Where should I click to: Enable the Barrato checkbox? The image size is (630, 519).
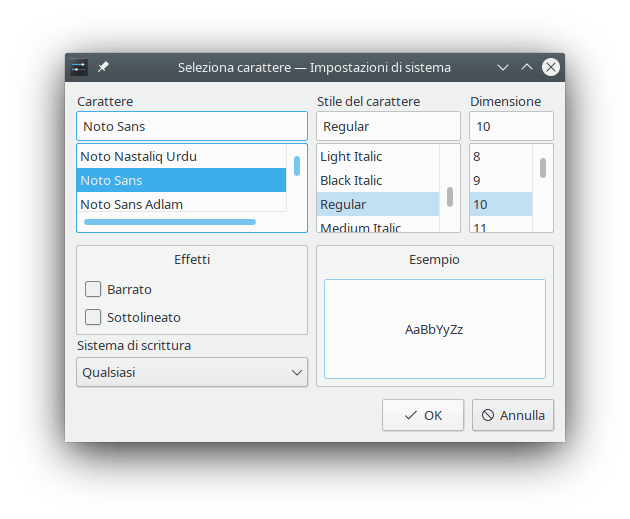point(94,289)
